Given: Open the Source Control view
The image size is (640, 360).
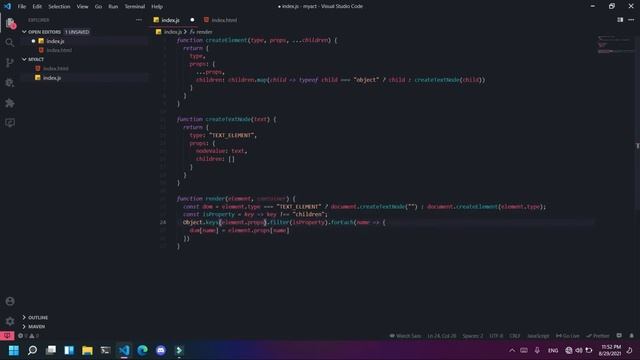Looking at the screenshot, I should (x=10, y=62).
